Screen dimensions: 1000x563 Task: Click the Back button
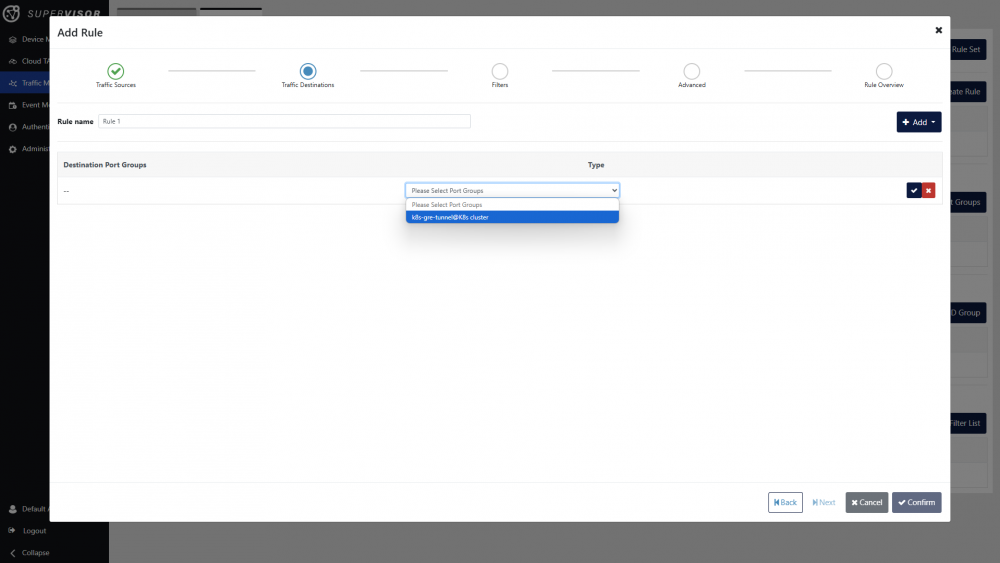(785, 502)
